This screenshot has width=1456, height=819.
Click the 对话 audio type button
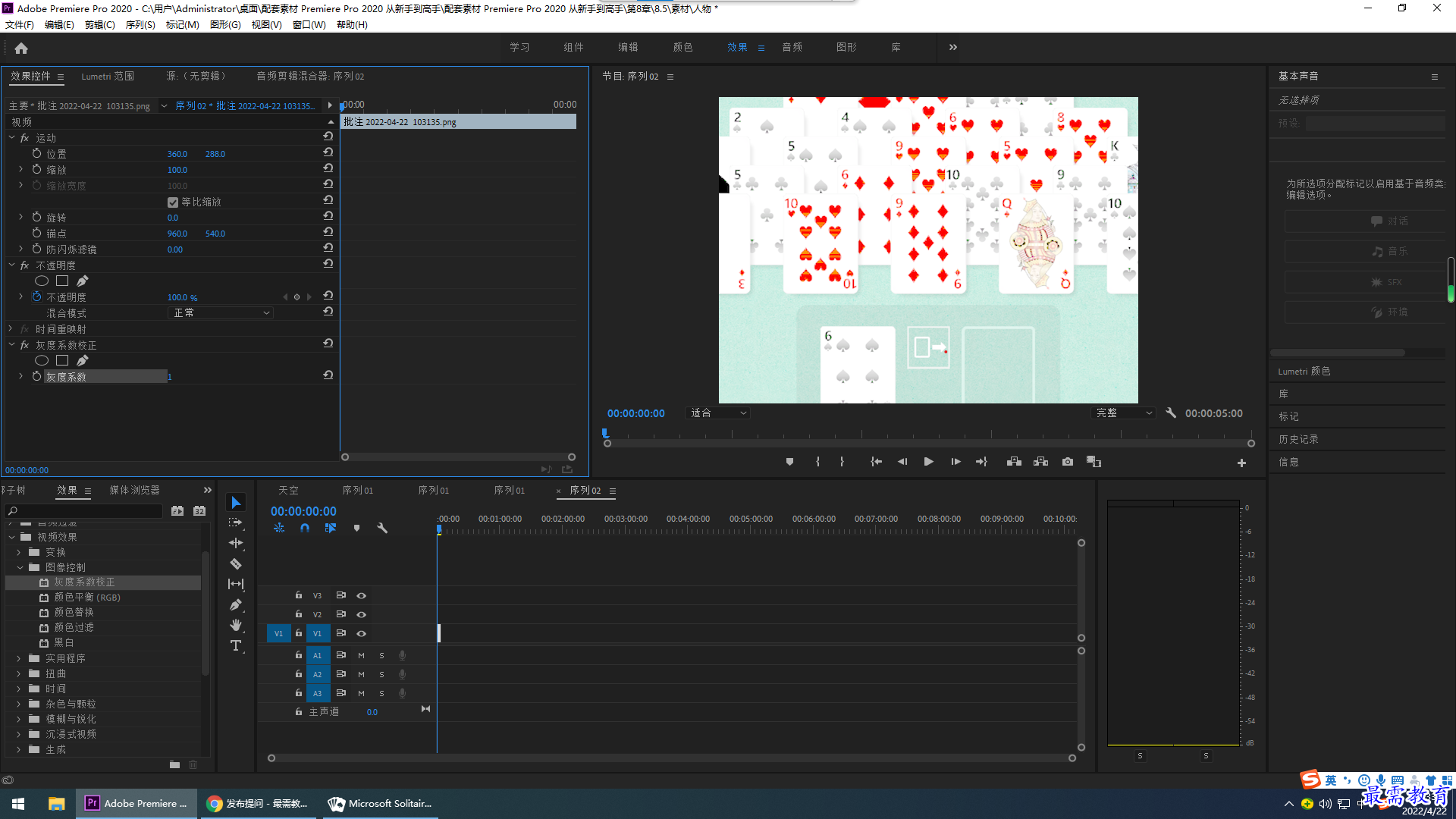click(1365, 221)
